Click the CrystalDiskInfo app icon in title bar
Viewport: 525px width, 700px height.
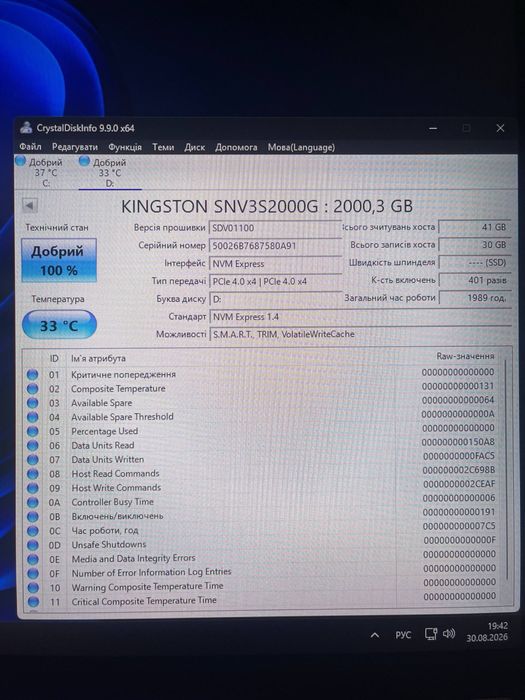pos(27,128)
